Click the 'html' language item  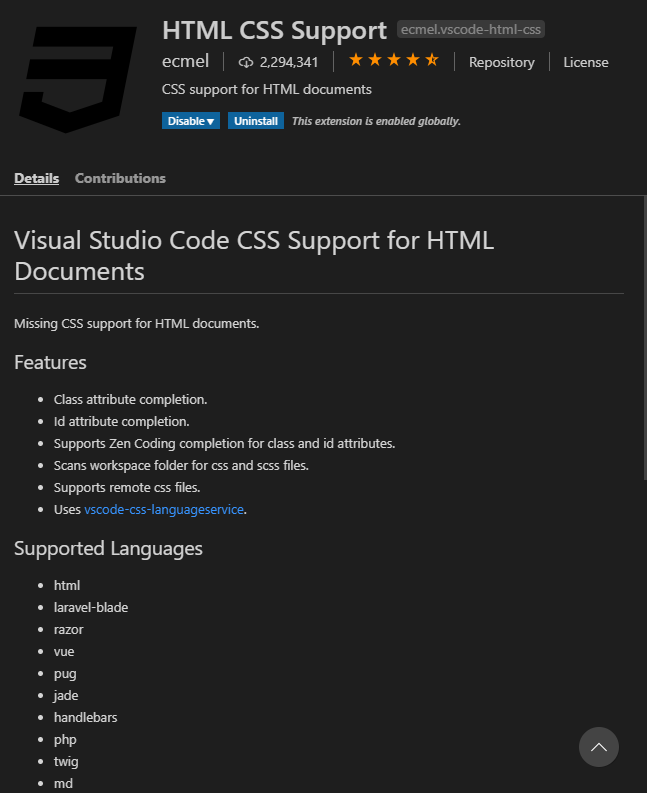(x=67, y=585)
